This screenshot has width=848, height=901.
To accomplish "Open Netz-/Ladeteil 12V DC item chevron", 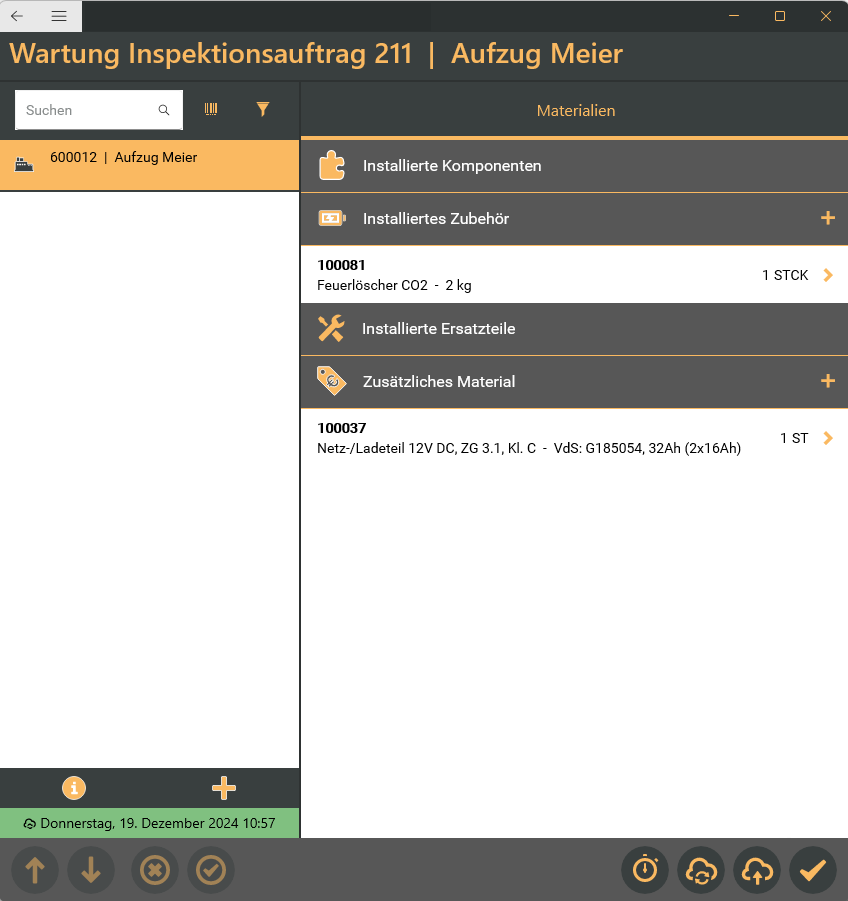I will click(x=827, y=438).
